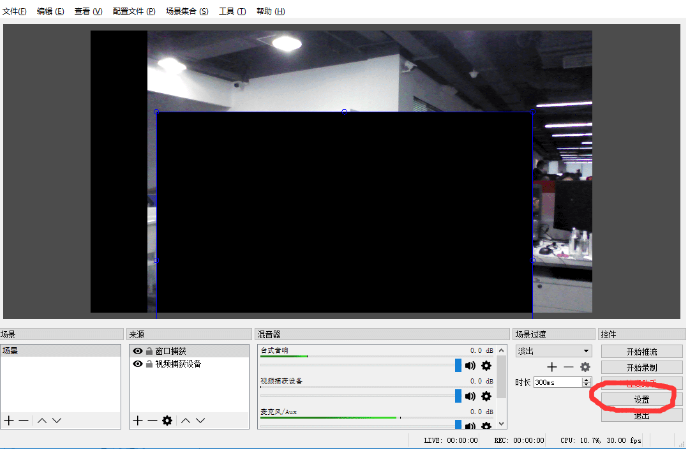The image size is (686, 449).
Task: Toggle visibility of the 视频捕获设备 source
Action: point(137,364)
